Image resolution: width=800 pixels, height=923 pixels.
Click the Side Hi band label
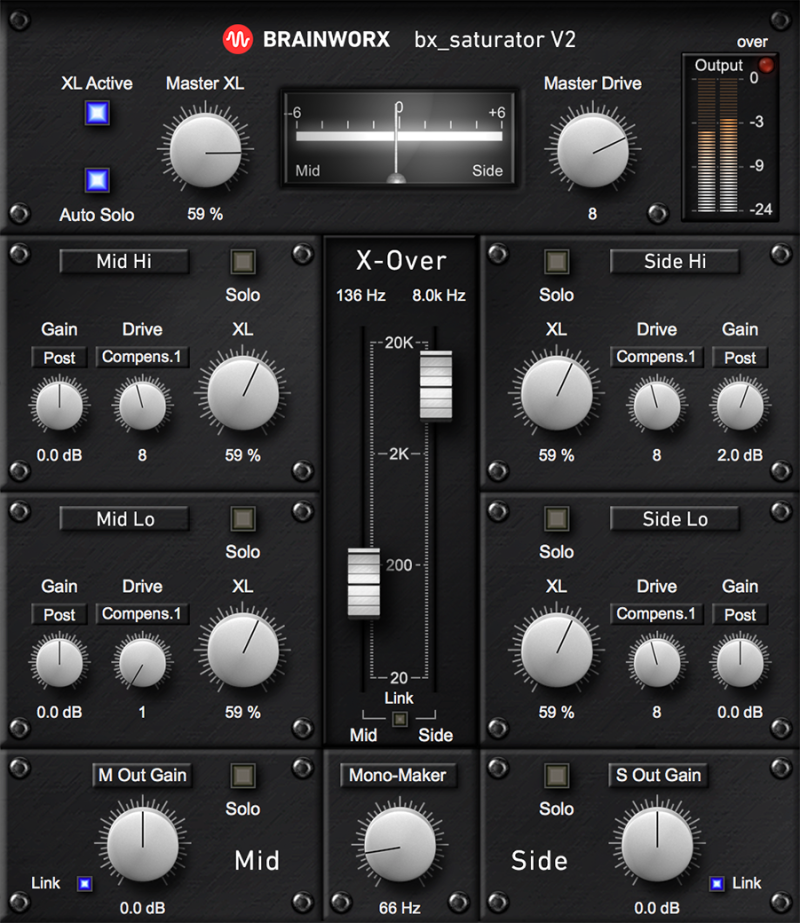coord(675,262)
